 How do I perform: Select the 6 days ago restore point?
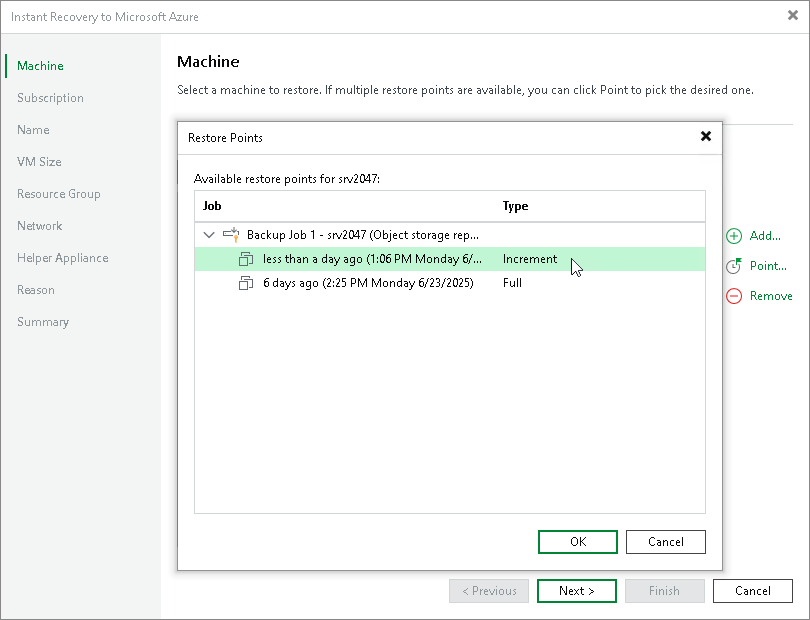(450, 283)
